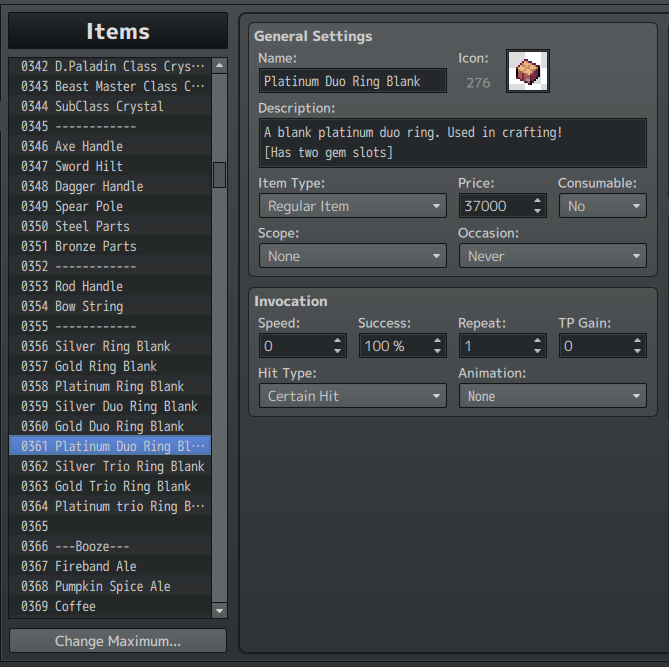The image size is (669, 667).
Task: Open the Occasion dropdown set to Never
Action: pos(553,256)
